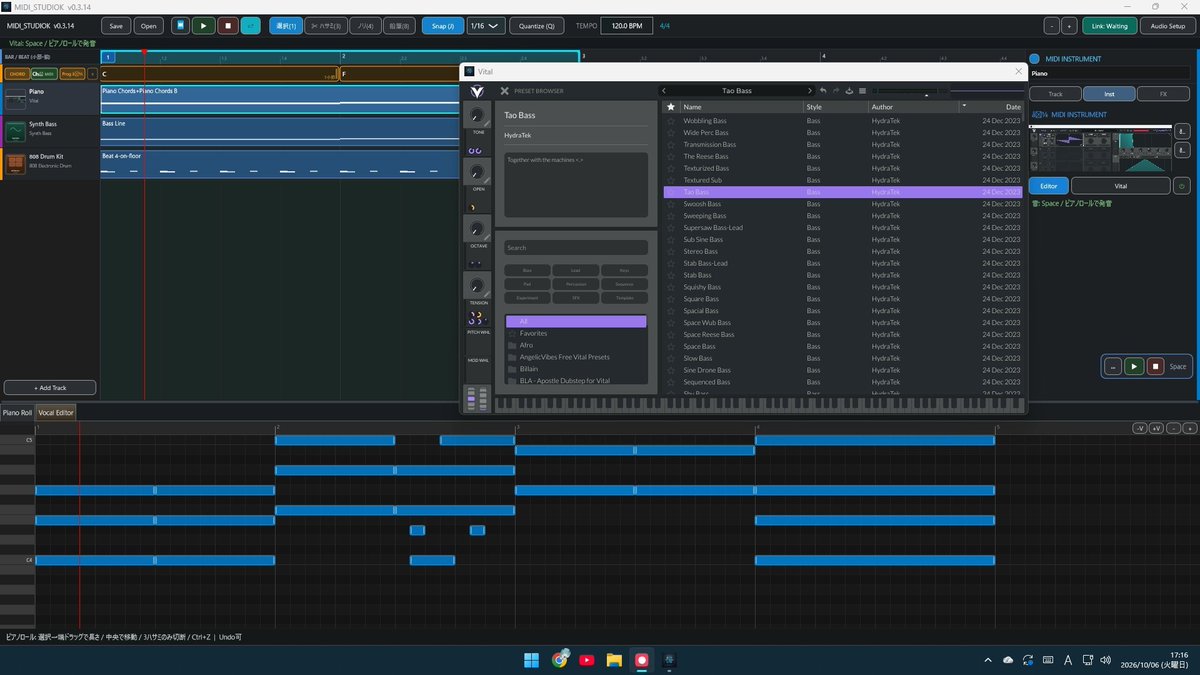Screen dimensions: 1200x675
Task: Click next preset arrow beside Tao Bass
Action: coord(810,91)
